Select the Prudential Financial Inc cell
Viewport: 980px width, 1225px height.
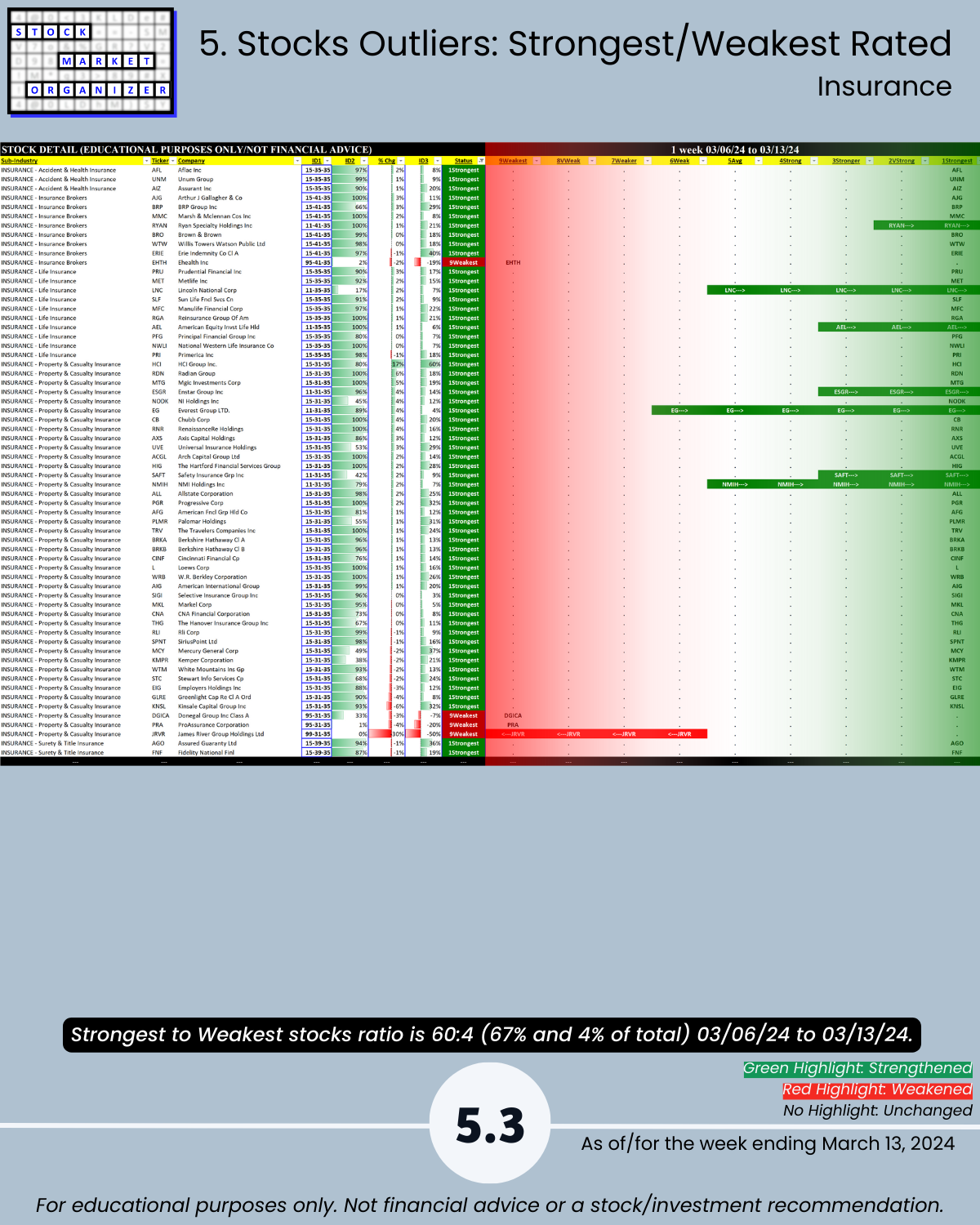pos(210,272)
